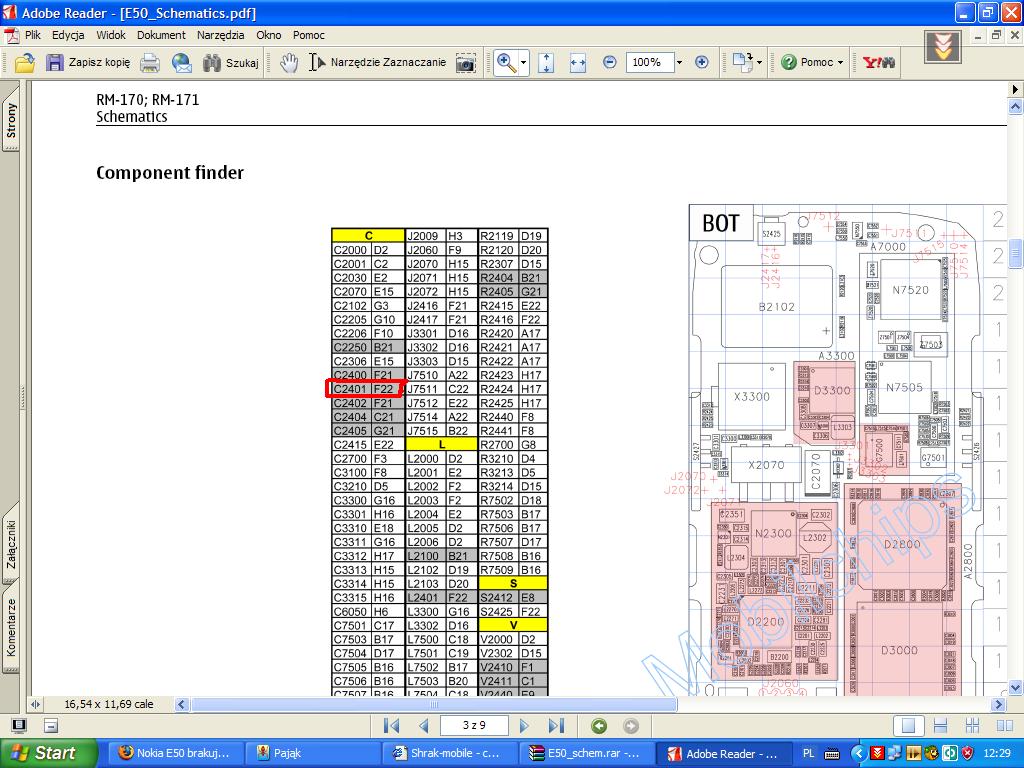Go to the last page
This screenshot has height=768, width=1024.
556,726
